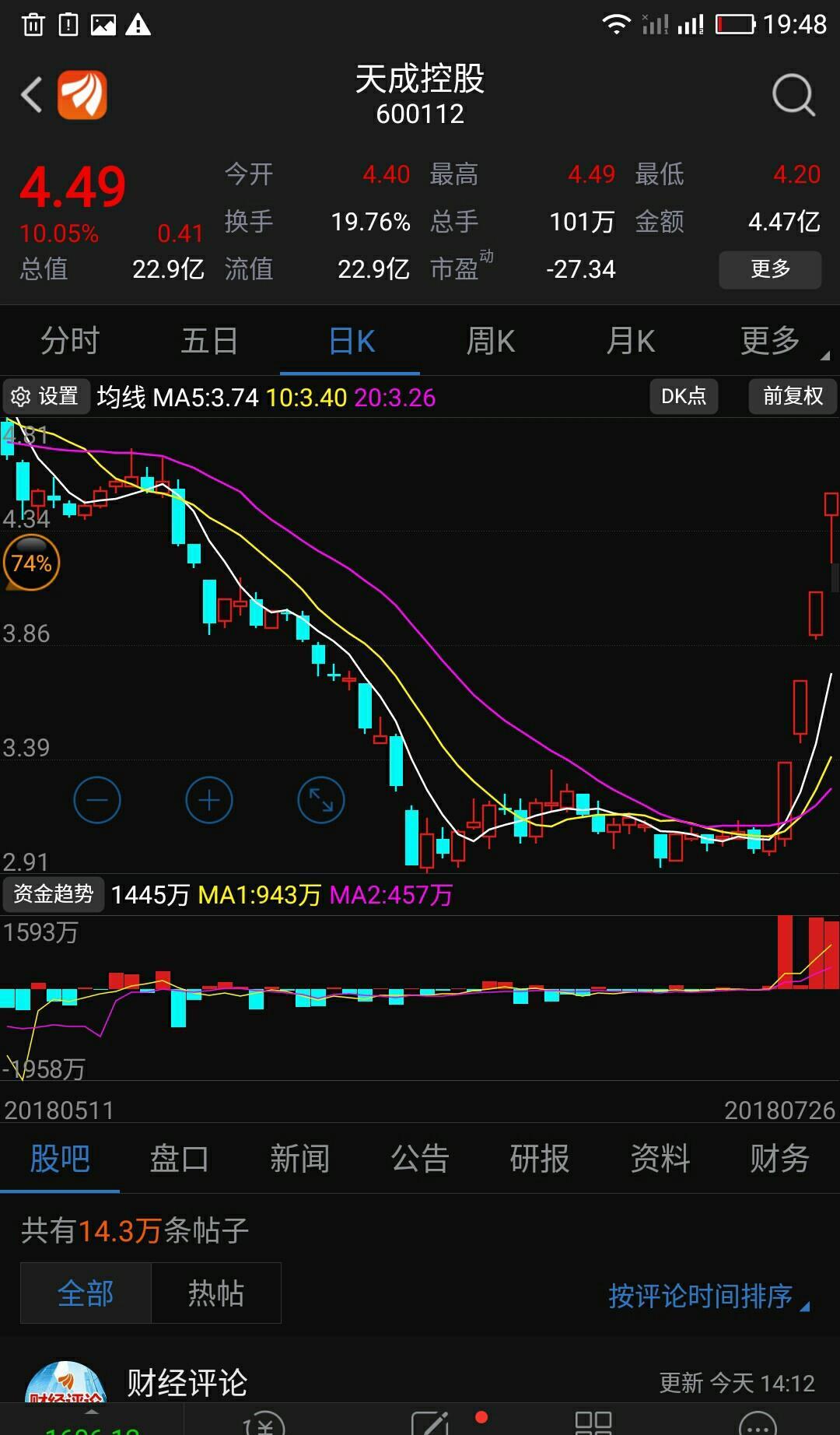The height and width of the screenshot is (1435, 840).
Task: Tap the latest red candlestick on chart
Action: pyautogui.click(x=831, y=527)
